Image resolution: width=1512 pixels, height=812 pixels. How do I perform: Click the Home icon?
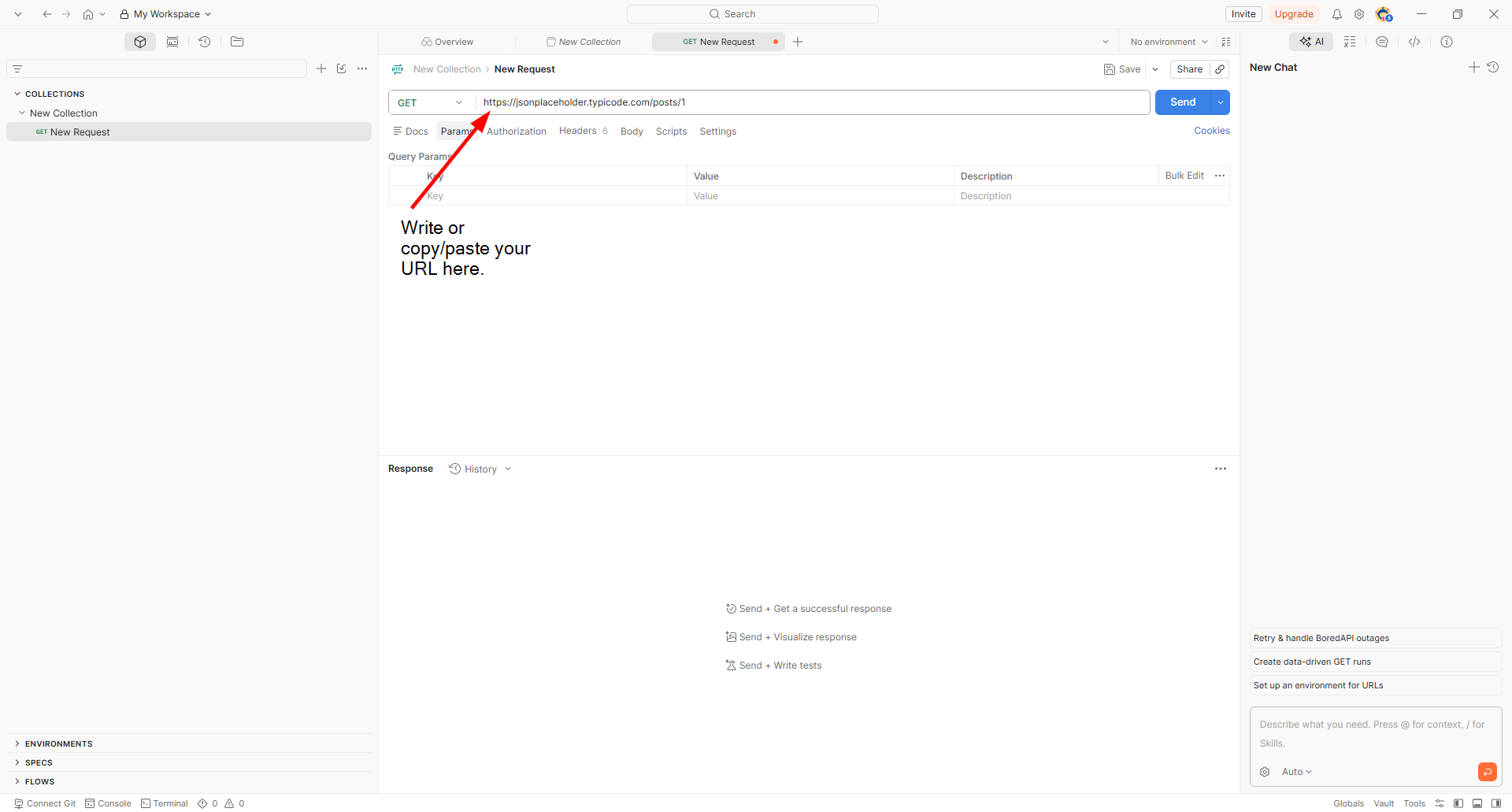(x=88, y=14)
